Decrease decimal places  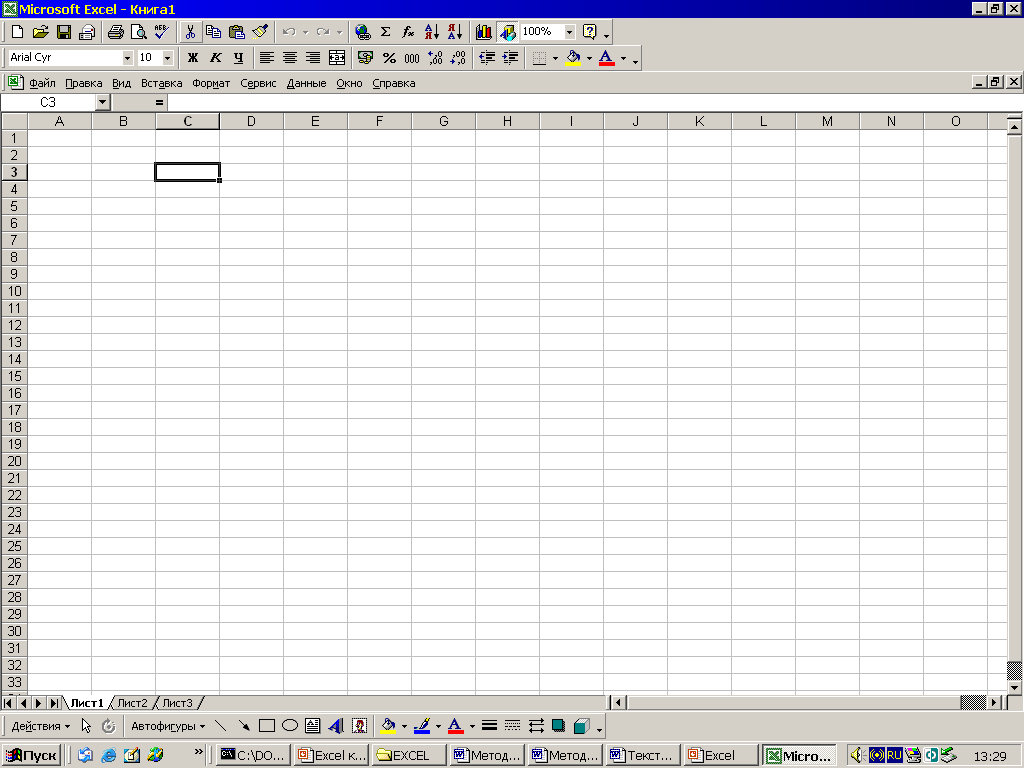[x=458, y=57]
